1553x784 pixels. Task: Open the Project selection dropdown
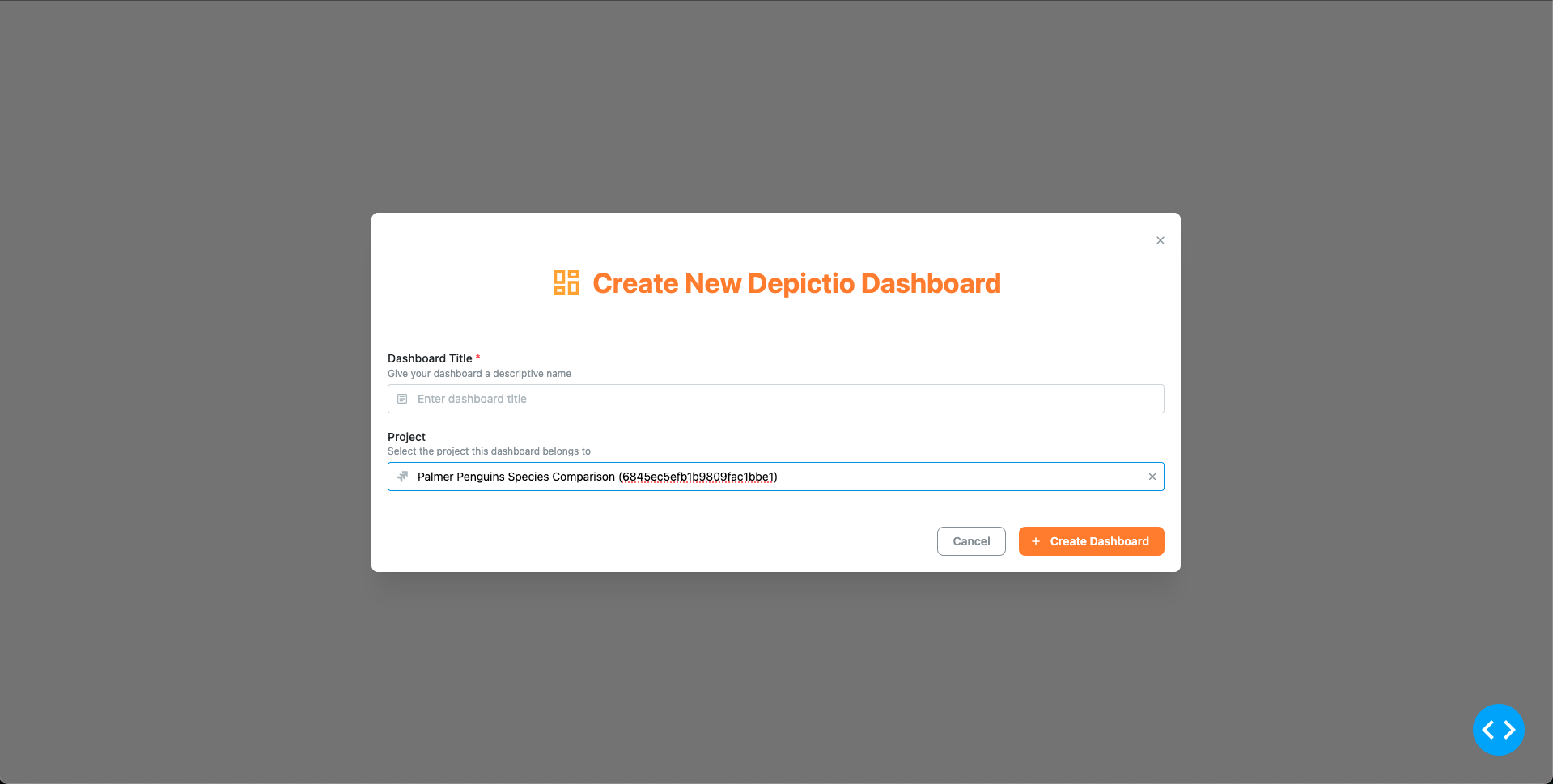tap(931, 477)
